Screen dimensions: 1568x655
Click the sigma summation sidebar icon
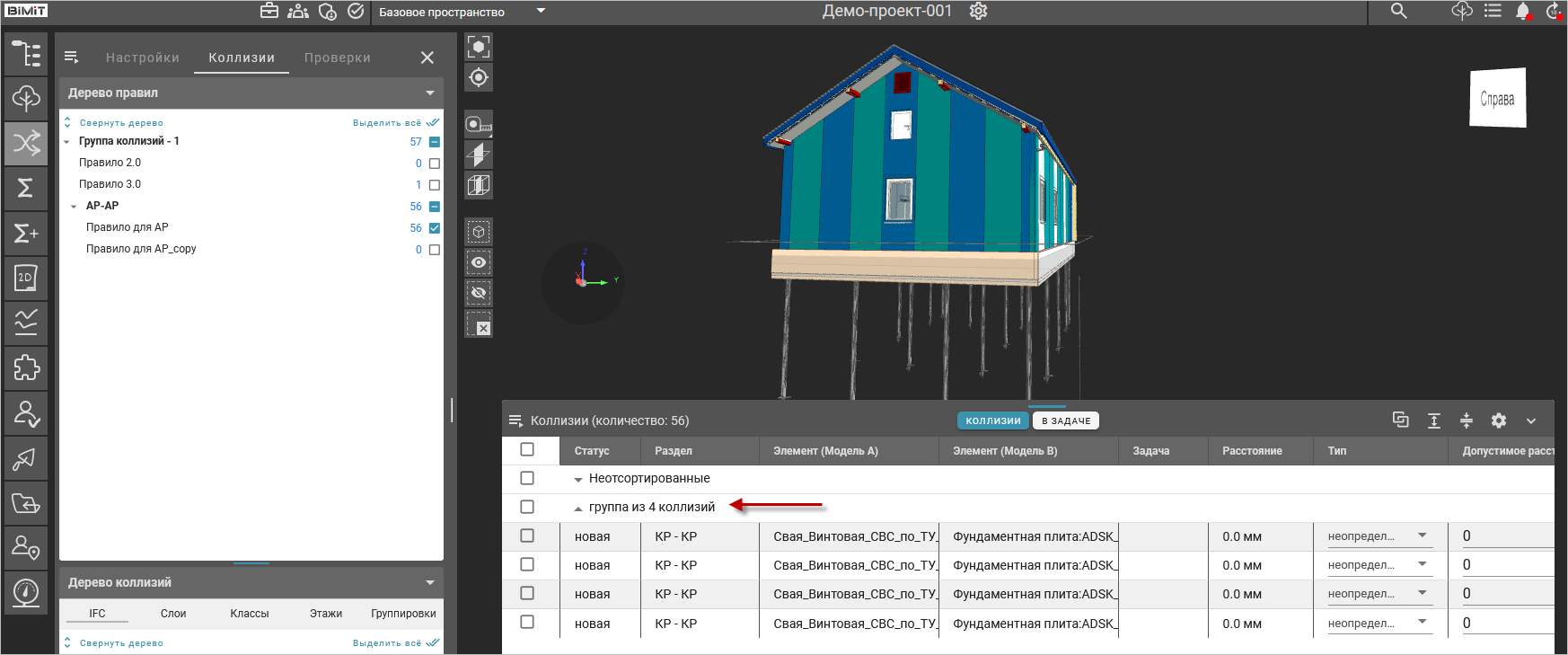[26, 188]
